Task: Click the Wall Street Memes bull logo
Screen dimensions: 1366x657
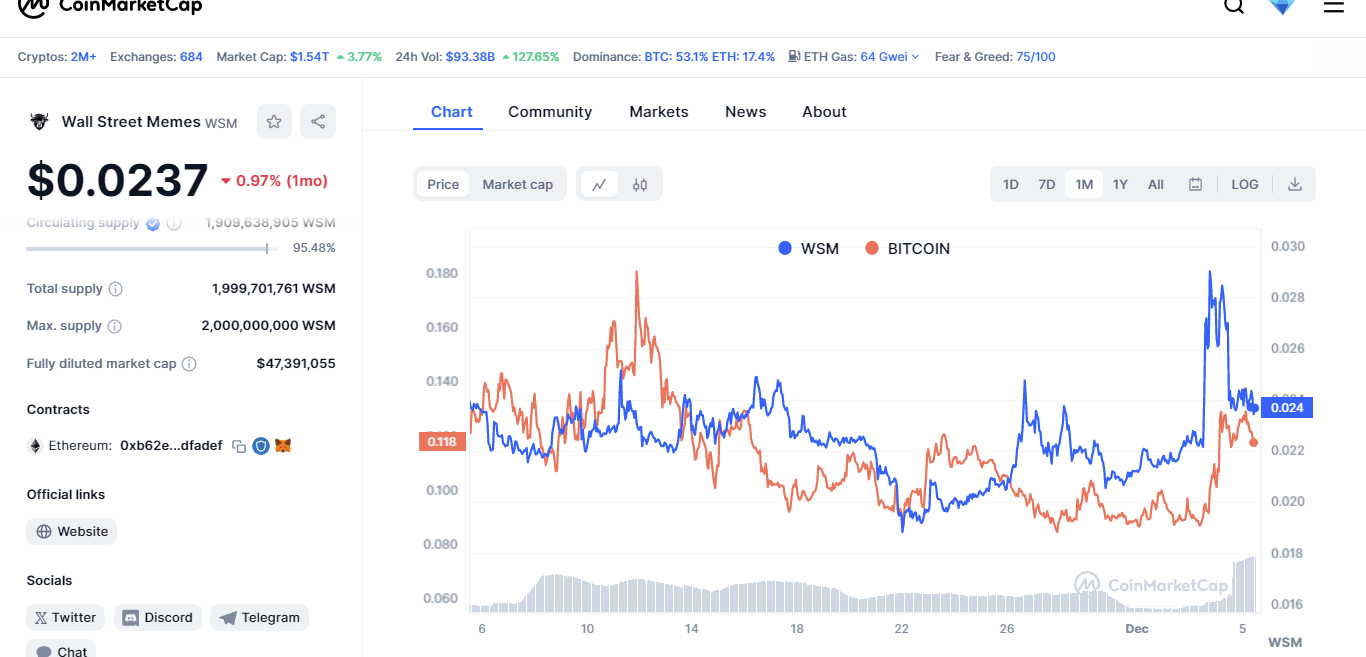Action: pos(39,122)
